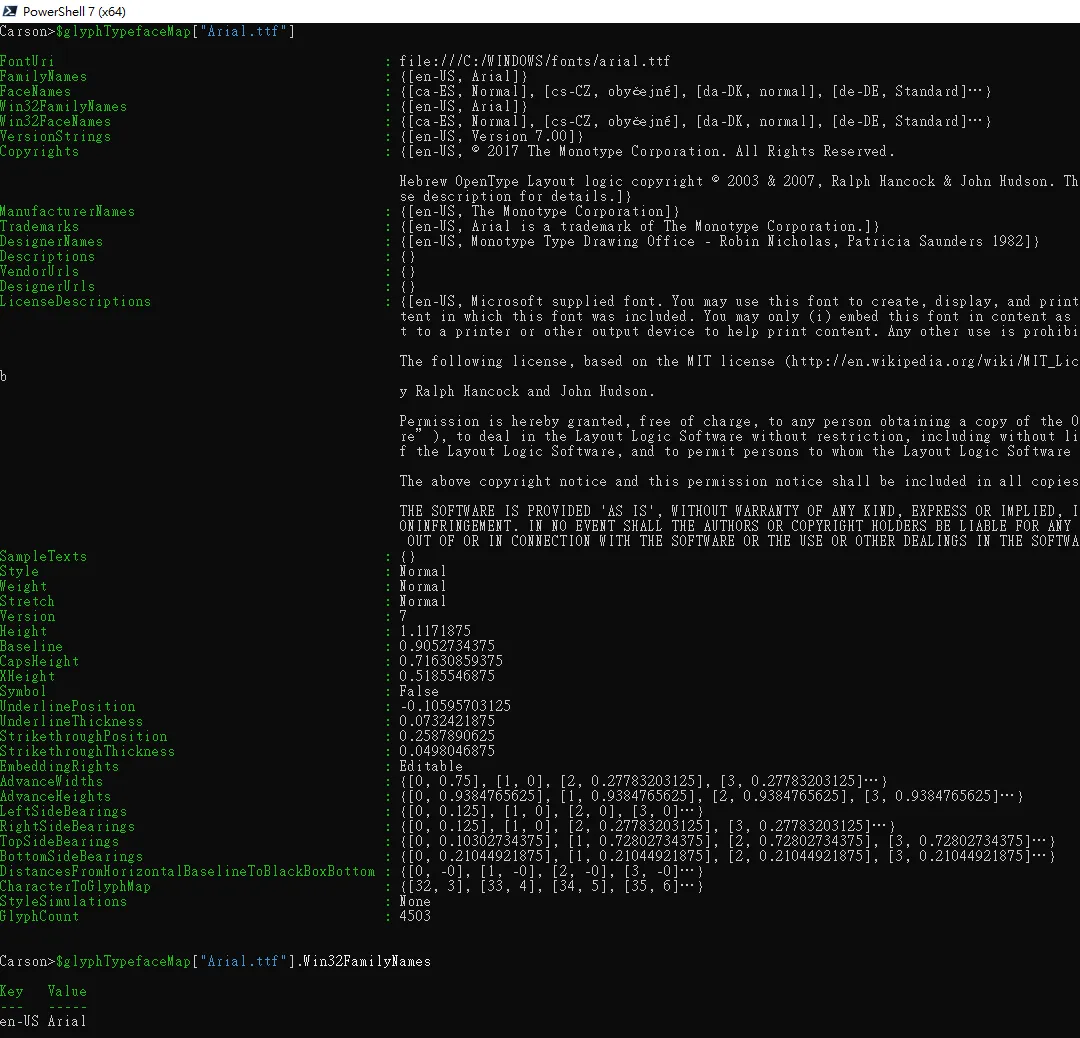
Task: Select the FontUri property label
Action: pyautogui.click(x=28, y=61)
